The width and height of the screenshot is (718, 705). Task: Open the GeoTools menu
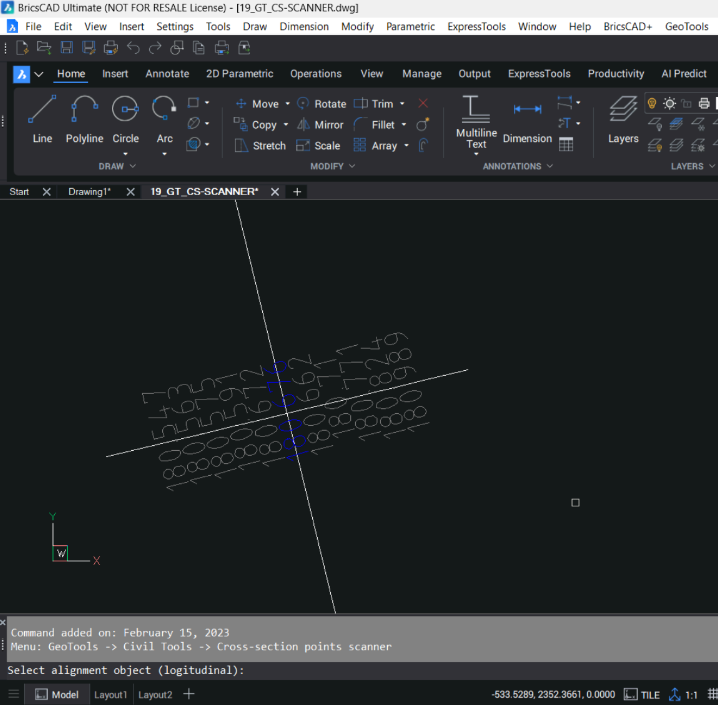686,26
